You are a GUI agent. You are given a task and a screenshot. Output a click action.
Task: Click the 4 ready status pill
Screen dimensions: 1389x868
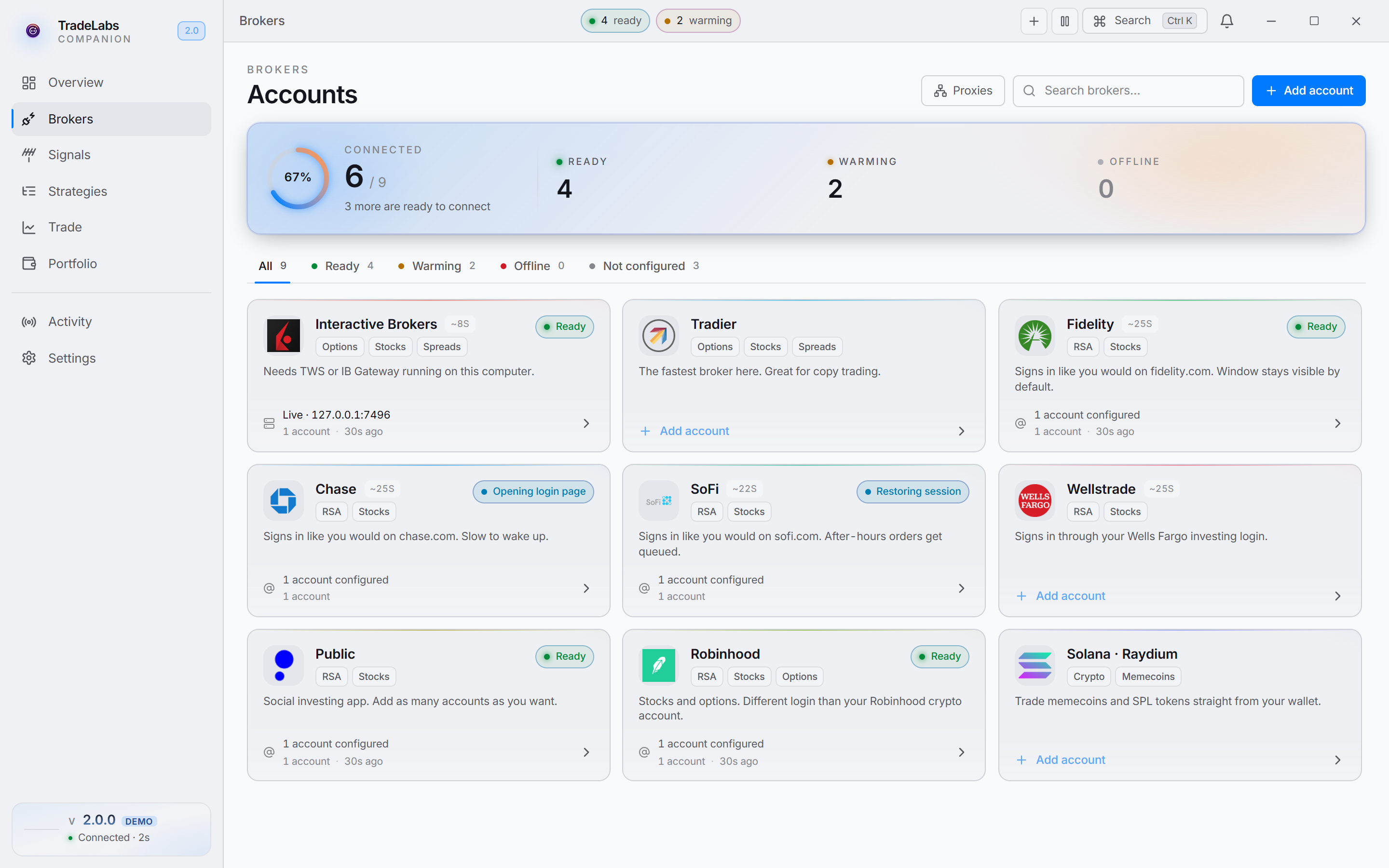click(615, 21)
